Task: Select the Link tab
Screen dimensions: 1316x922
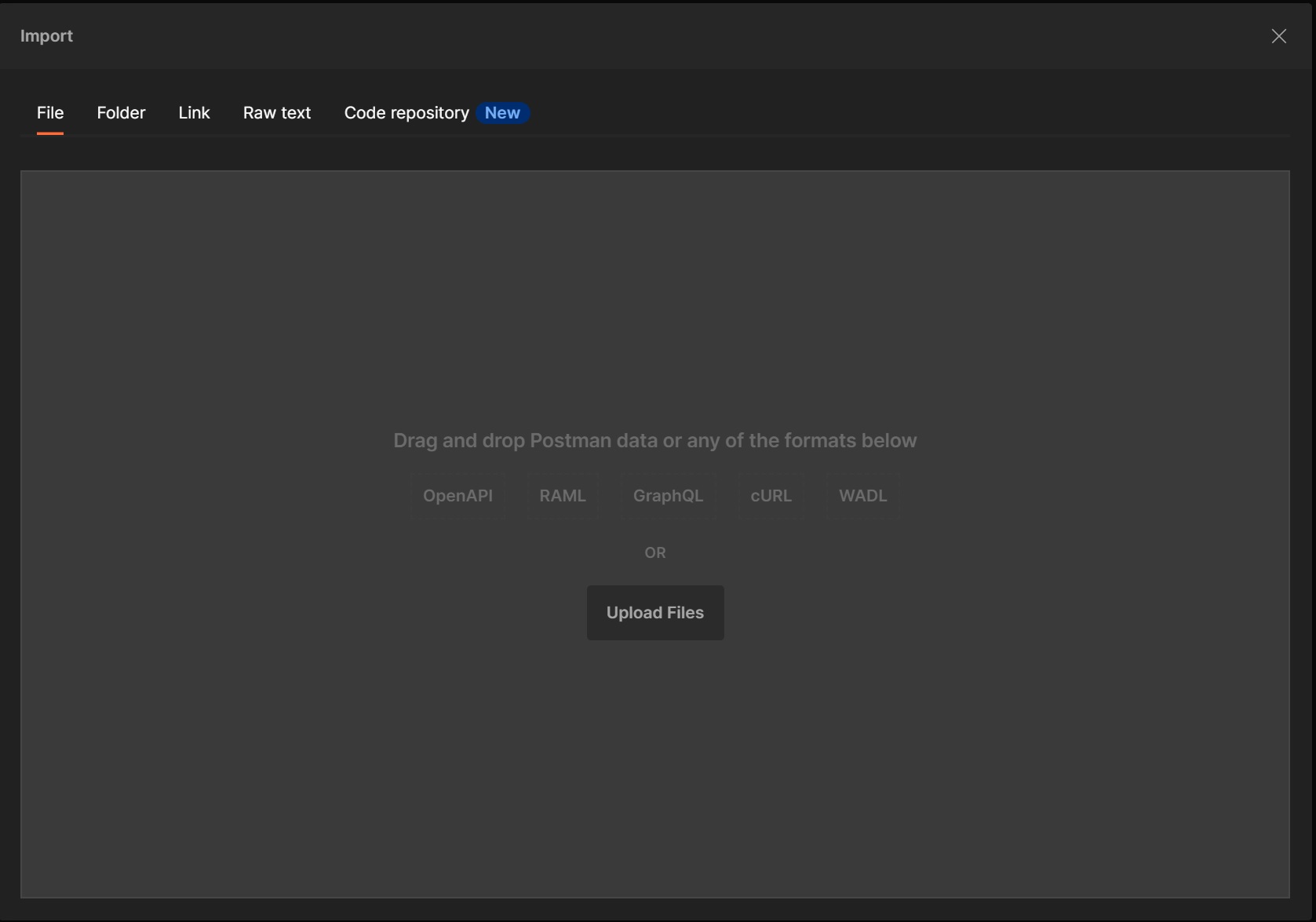Action: pos(194,113)
